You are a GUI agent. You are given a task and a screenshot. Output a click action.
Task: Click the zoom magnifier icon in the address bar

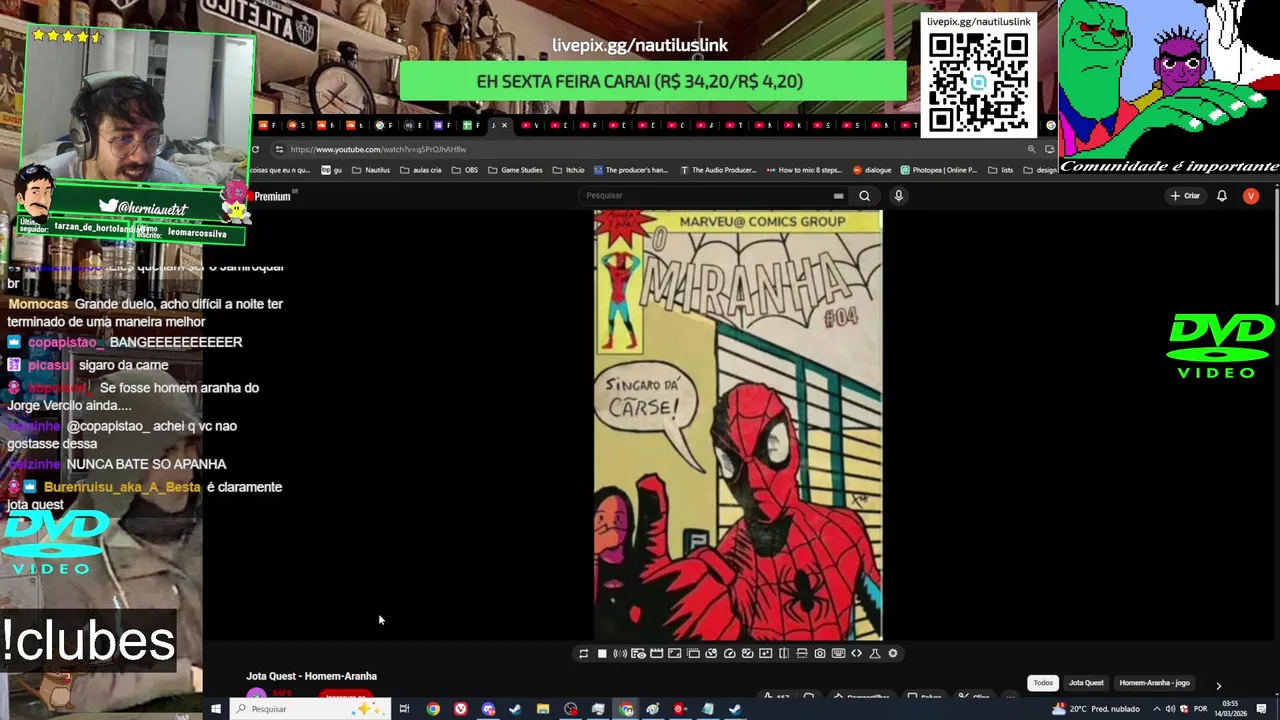click(x=1031, y=149)
